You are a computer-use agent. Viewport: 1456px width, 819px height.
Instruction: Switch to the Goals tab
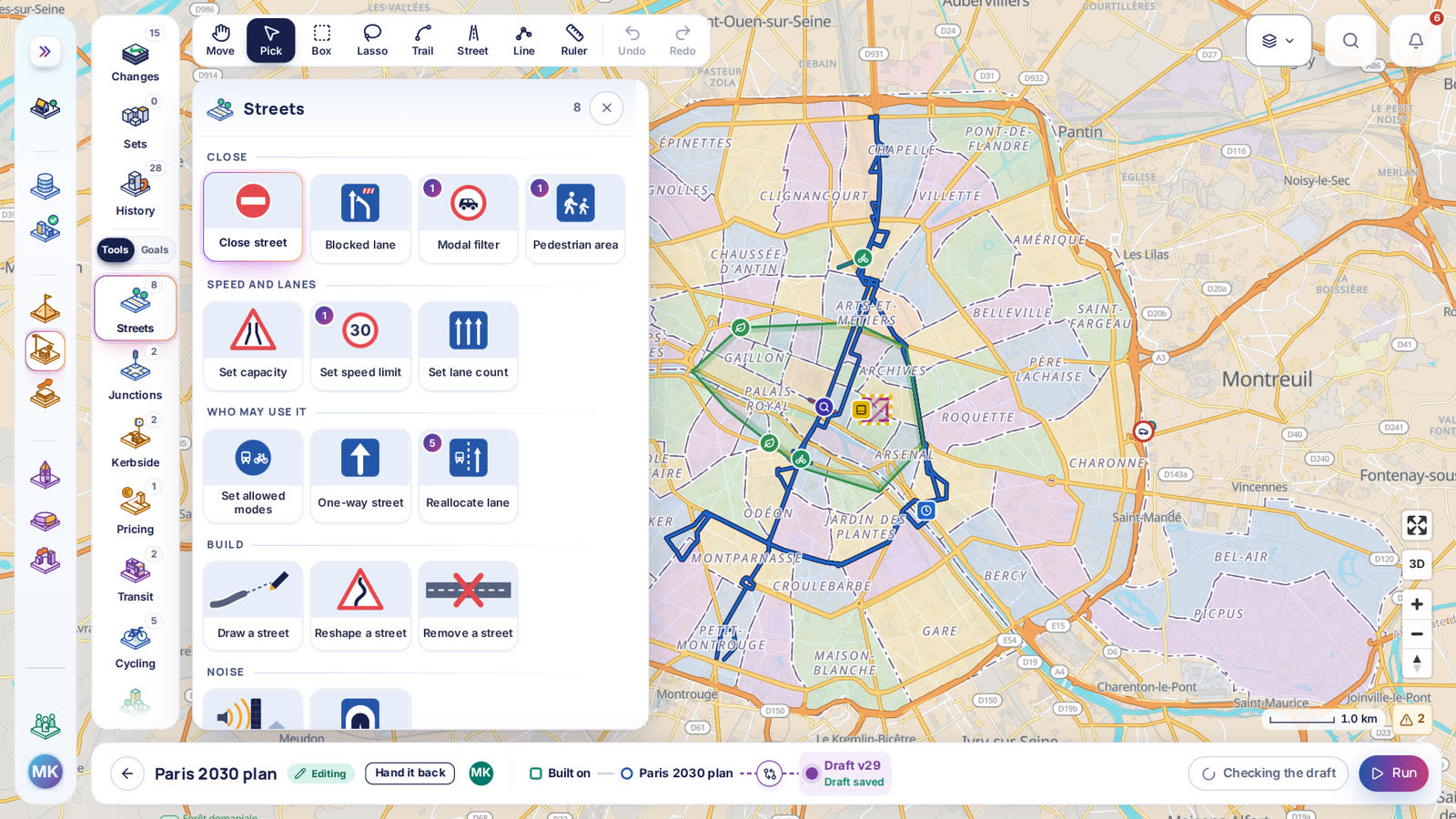click(155, 249)
